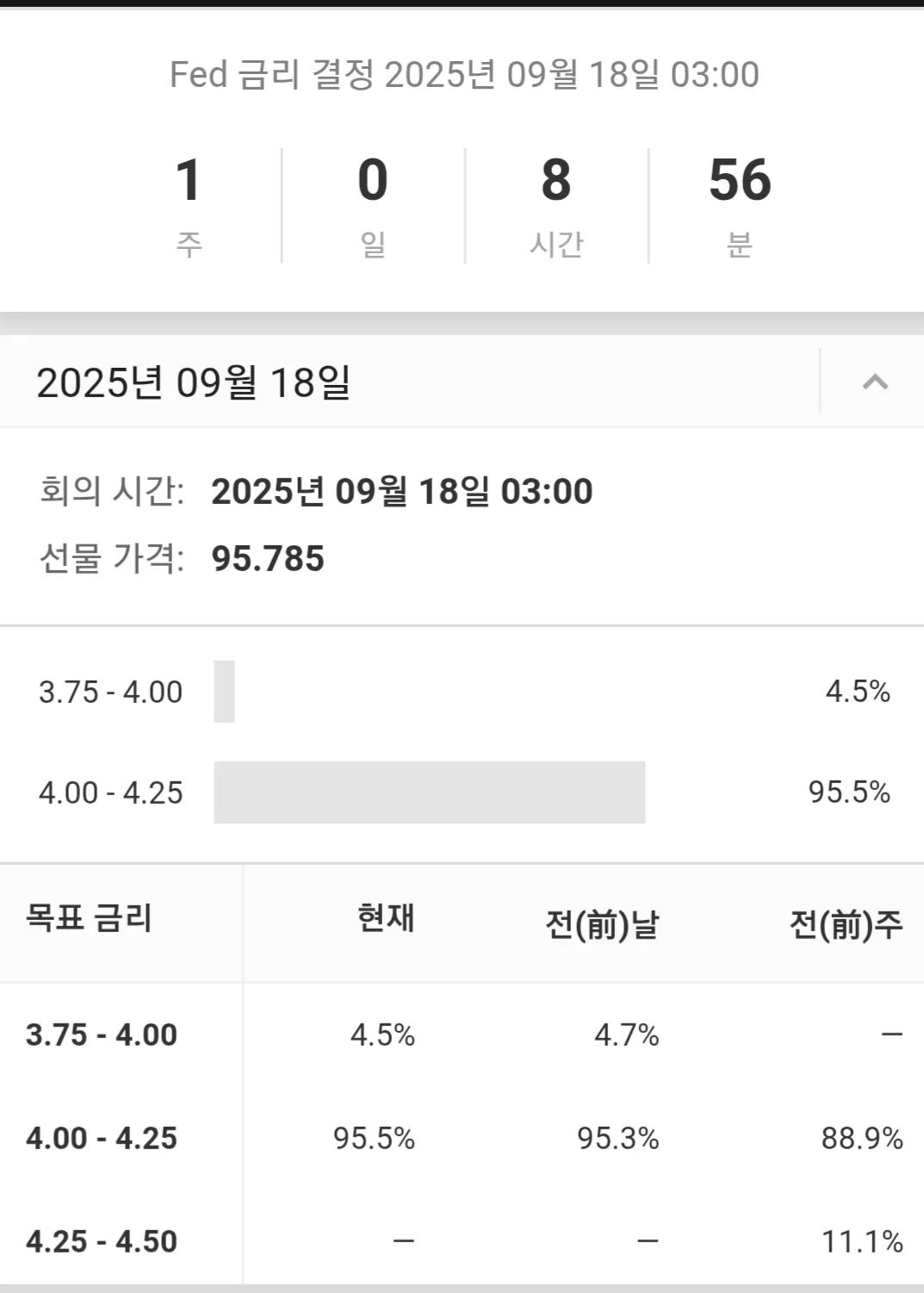Image resolution: width=924 pixels, height=1293 pixels.
Task: Click the 2025년 09월 18일 accordion header
Action: click(194, 382)
